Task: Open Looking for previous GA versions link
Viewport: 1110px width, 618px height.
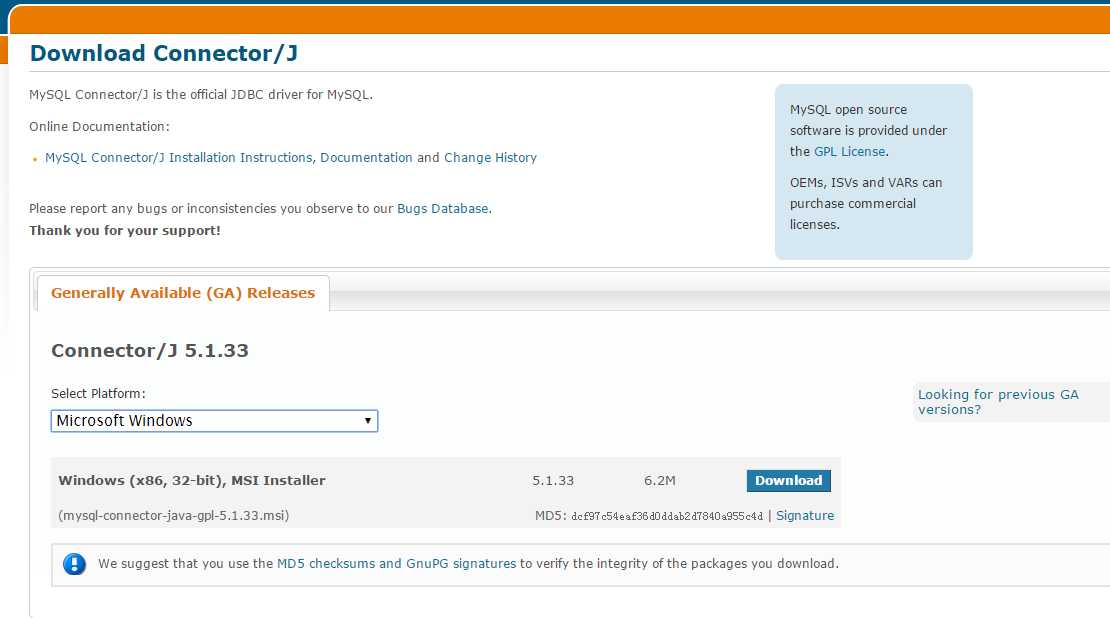Action: coord(998,402)
